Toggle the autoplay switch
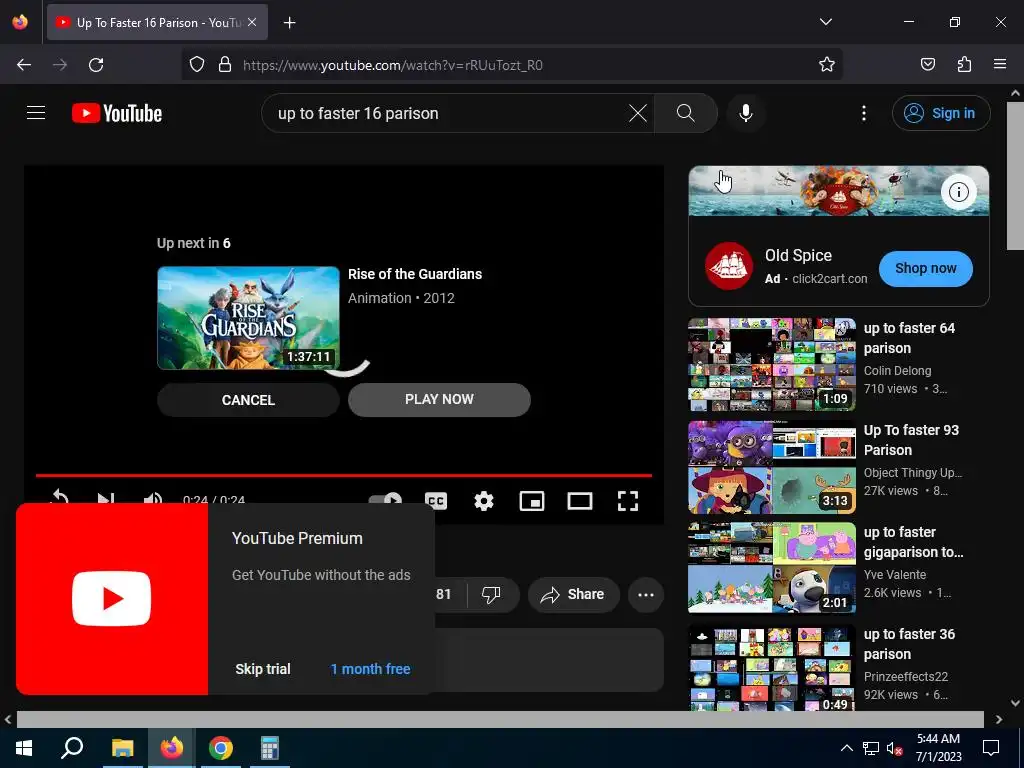1024x768 pixels. [385, 500]
